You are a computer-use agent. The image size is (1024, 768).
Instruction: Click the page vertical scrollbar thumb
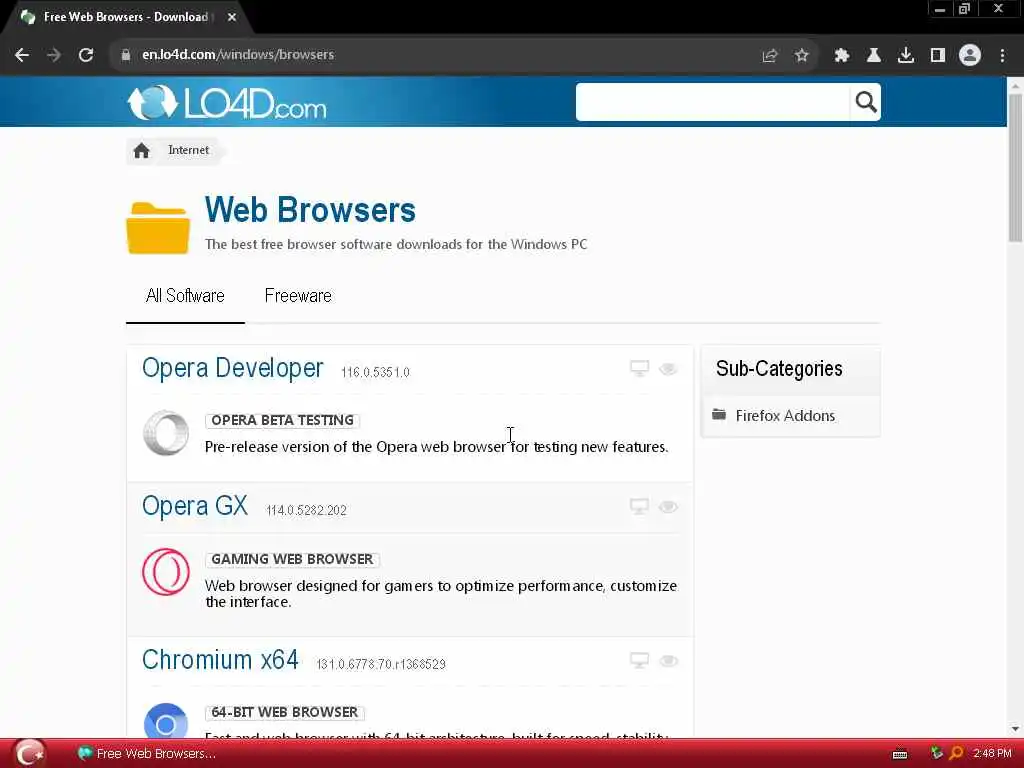click(x=1015, y=168)
